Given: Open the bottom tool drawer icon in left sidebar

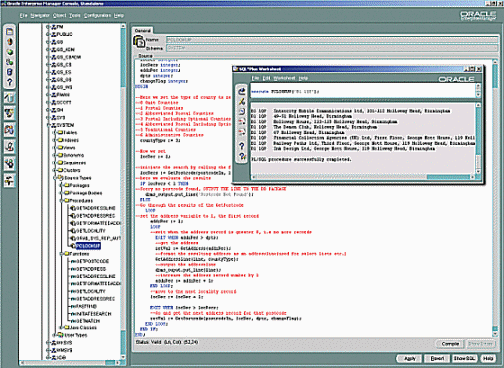Looking at the screenshot, I should tap(9, 180).
